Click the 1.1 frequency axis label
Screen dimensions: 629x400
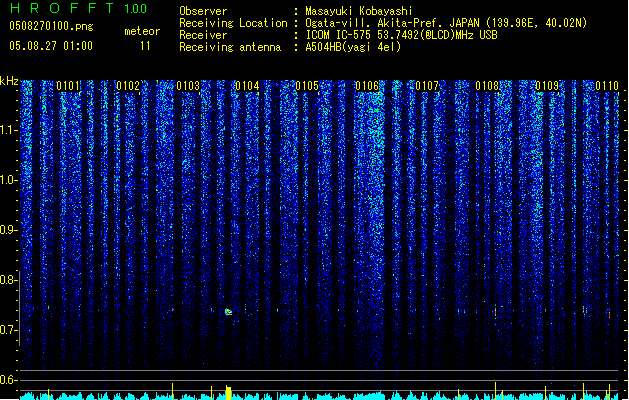click(x=8, y=130)
